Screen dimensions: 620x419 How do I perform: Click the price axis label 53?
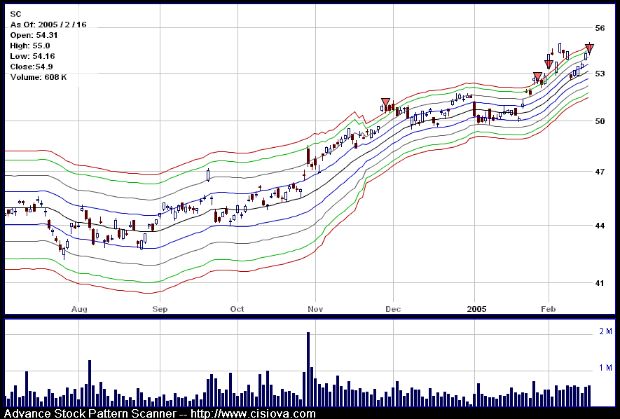[600, 74]
